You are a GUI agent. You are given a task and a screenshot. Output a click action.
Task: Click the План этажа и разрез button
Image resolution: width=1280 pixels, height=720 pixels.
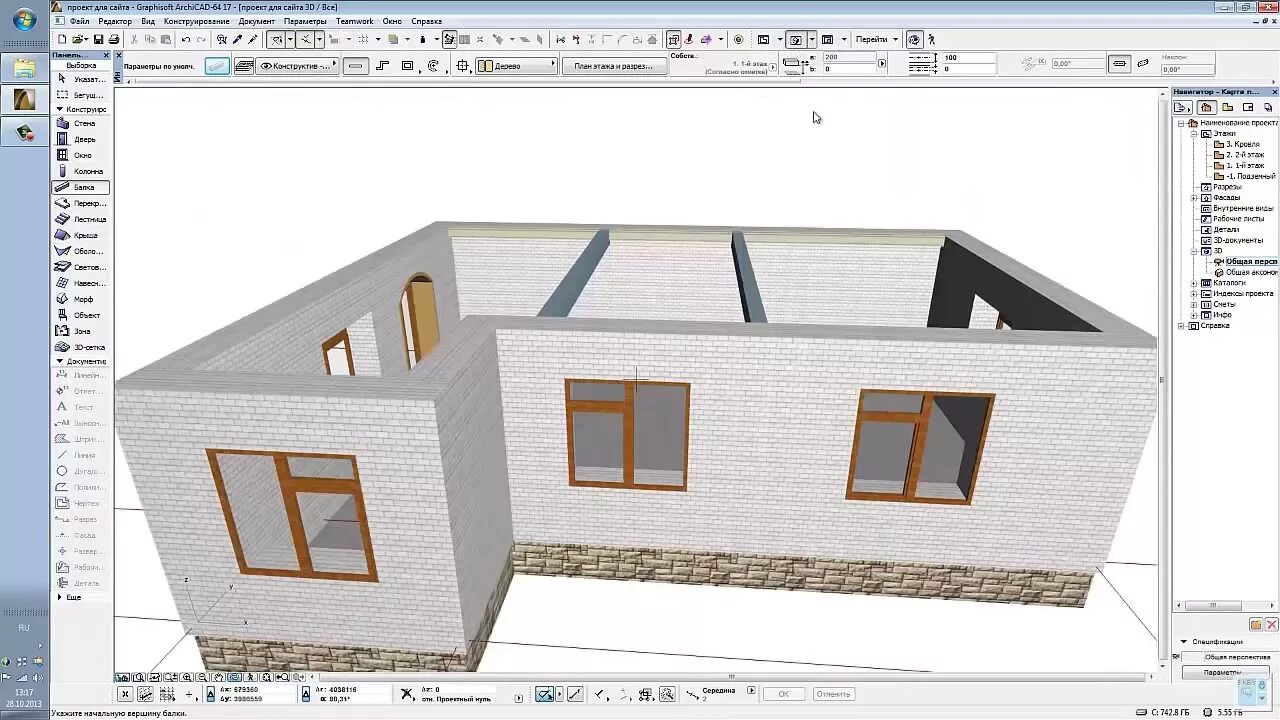coord(613,66)
